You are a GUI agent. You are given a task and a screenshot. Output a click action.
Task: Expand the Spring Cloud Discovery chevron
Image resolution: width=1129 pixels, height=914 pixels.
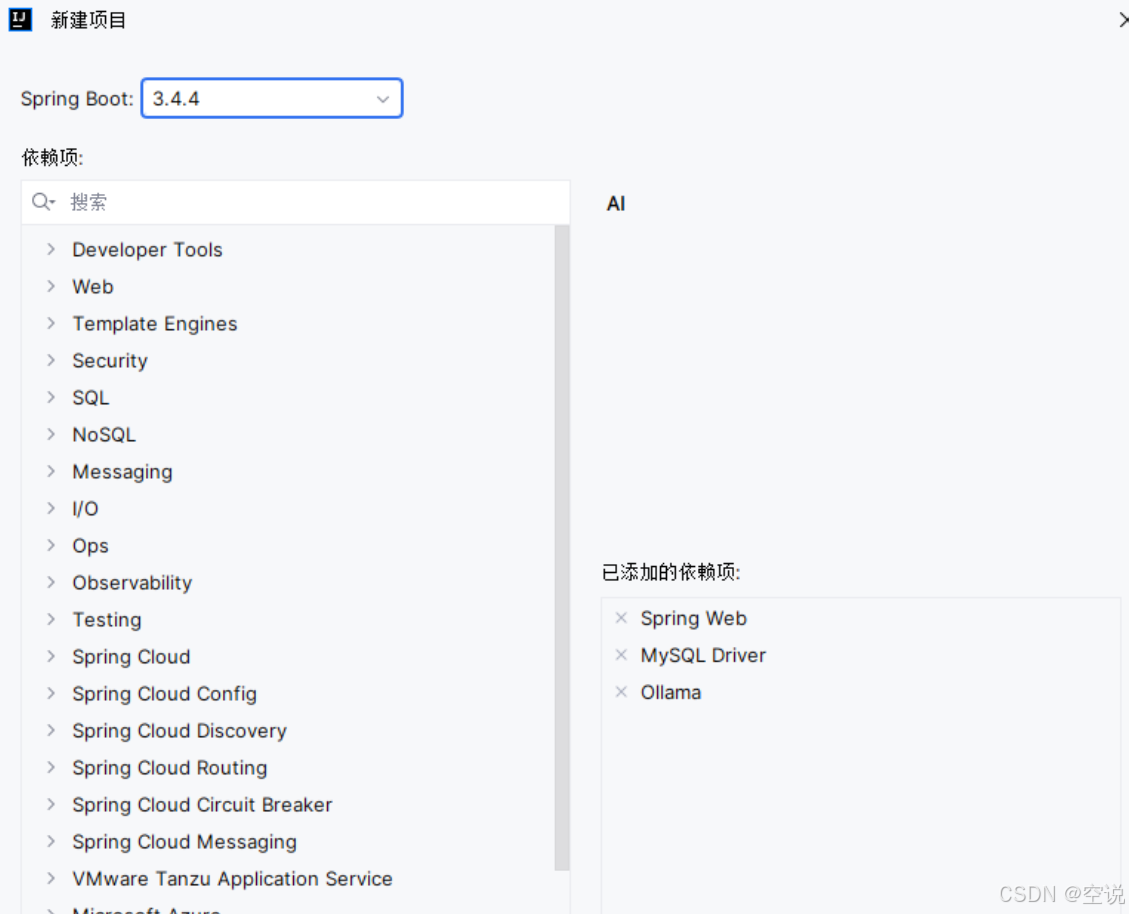coord(51,730)
